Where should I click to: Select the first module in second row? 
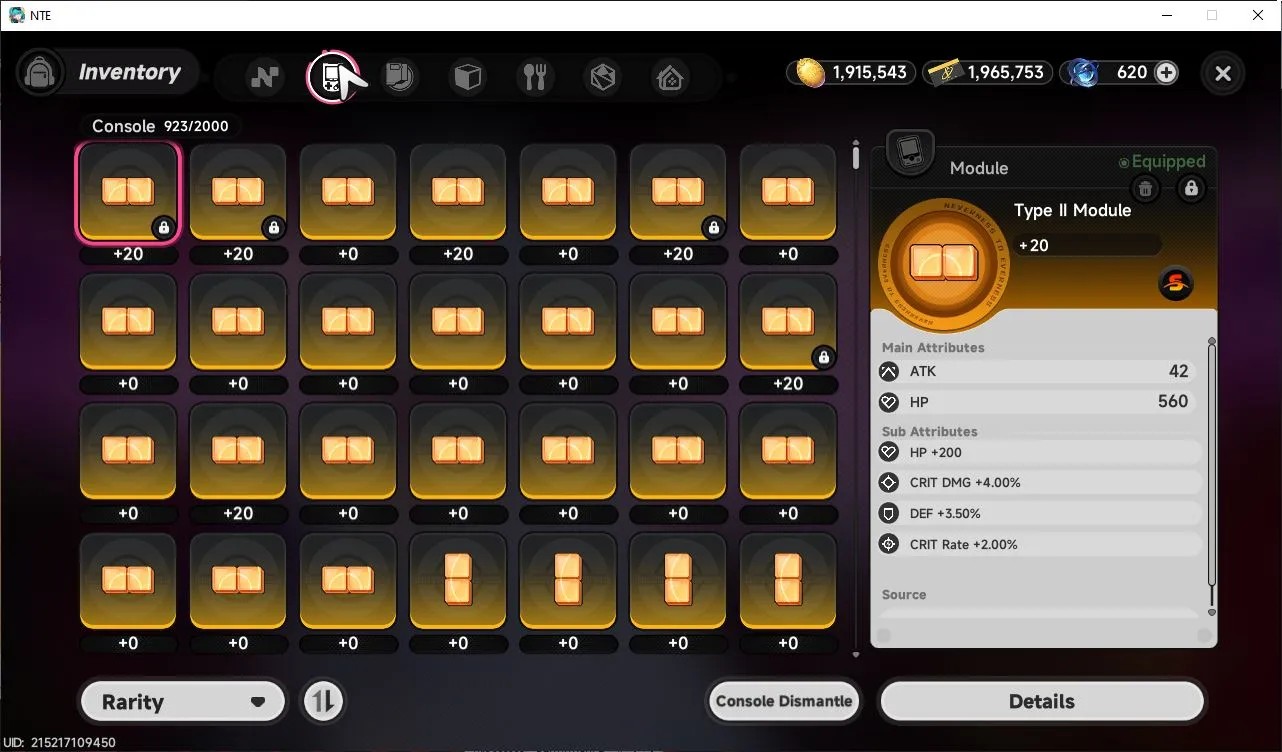pyautogui.click(x=128, y=322)
